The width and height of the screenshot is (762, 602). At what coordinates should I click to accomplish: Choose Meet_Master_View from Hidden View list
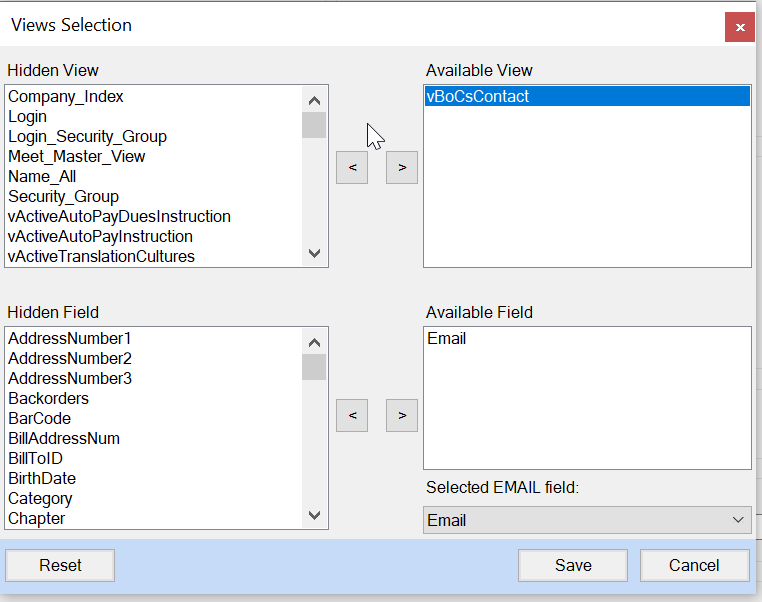coord(77,157)
